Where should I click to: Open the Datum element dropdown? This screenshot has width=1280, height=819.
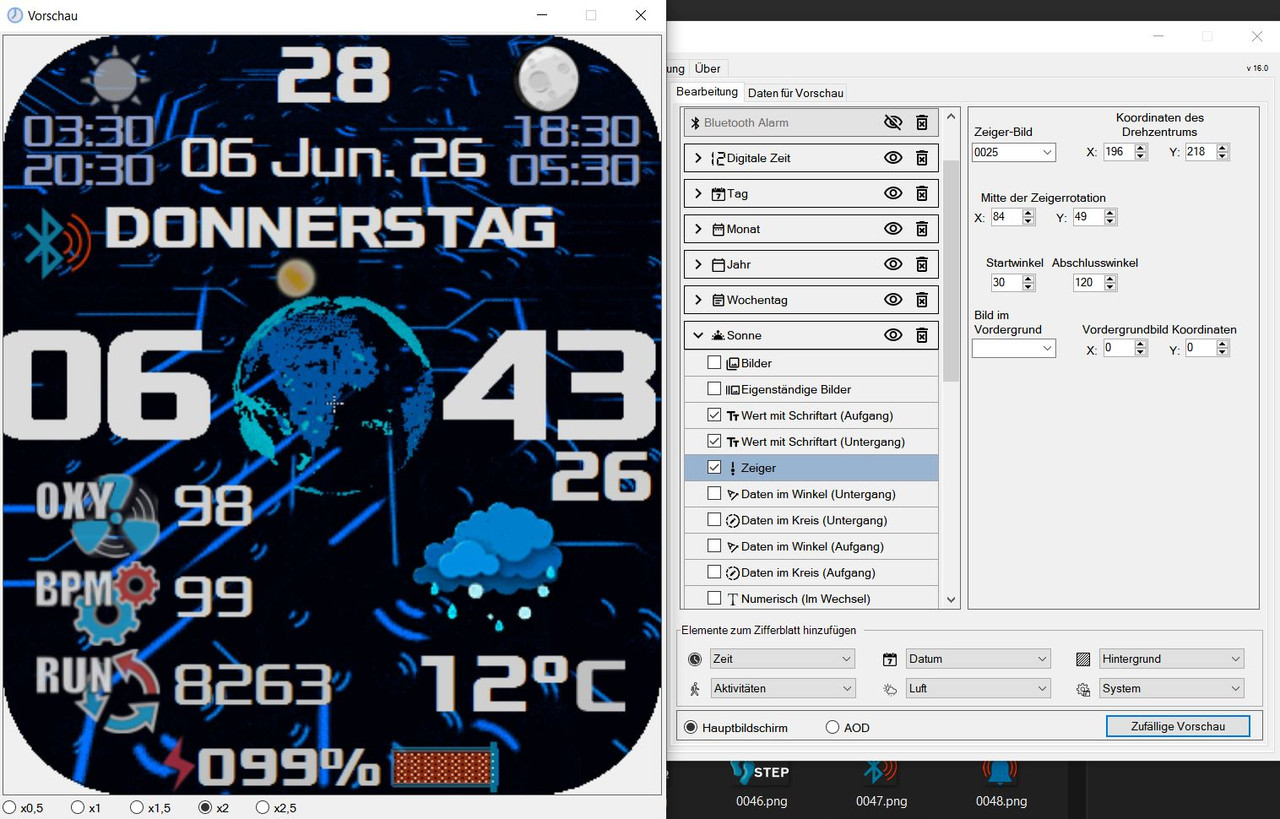(x=978, y=659)
